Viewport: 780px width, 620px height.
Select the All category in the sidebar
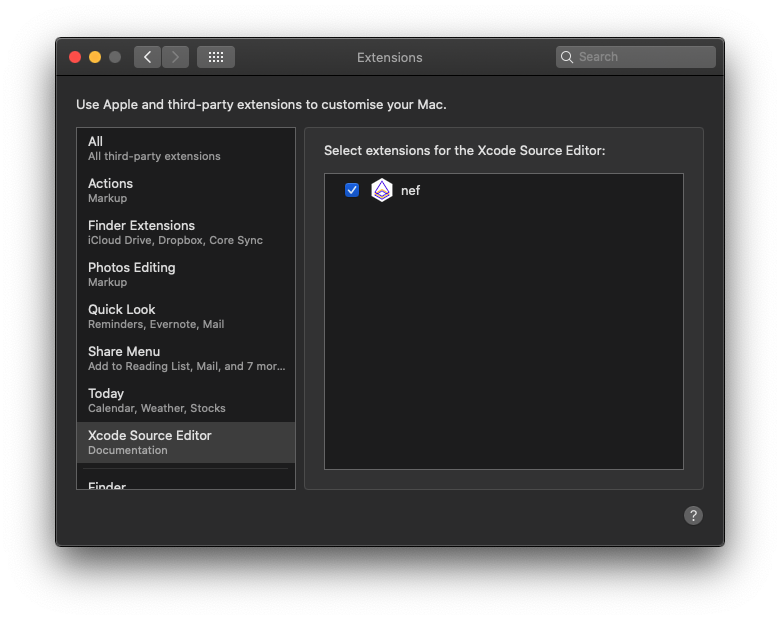[x=186, y=149]
